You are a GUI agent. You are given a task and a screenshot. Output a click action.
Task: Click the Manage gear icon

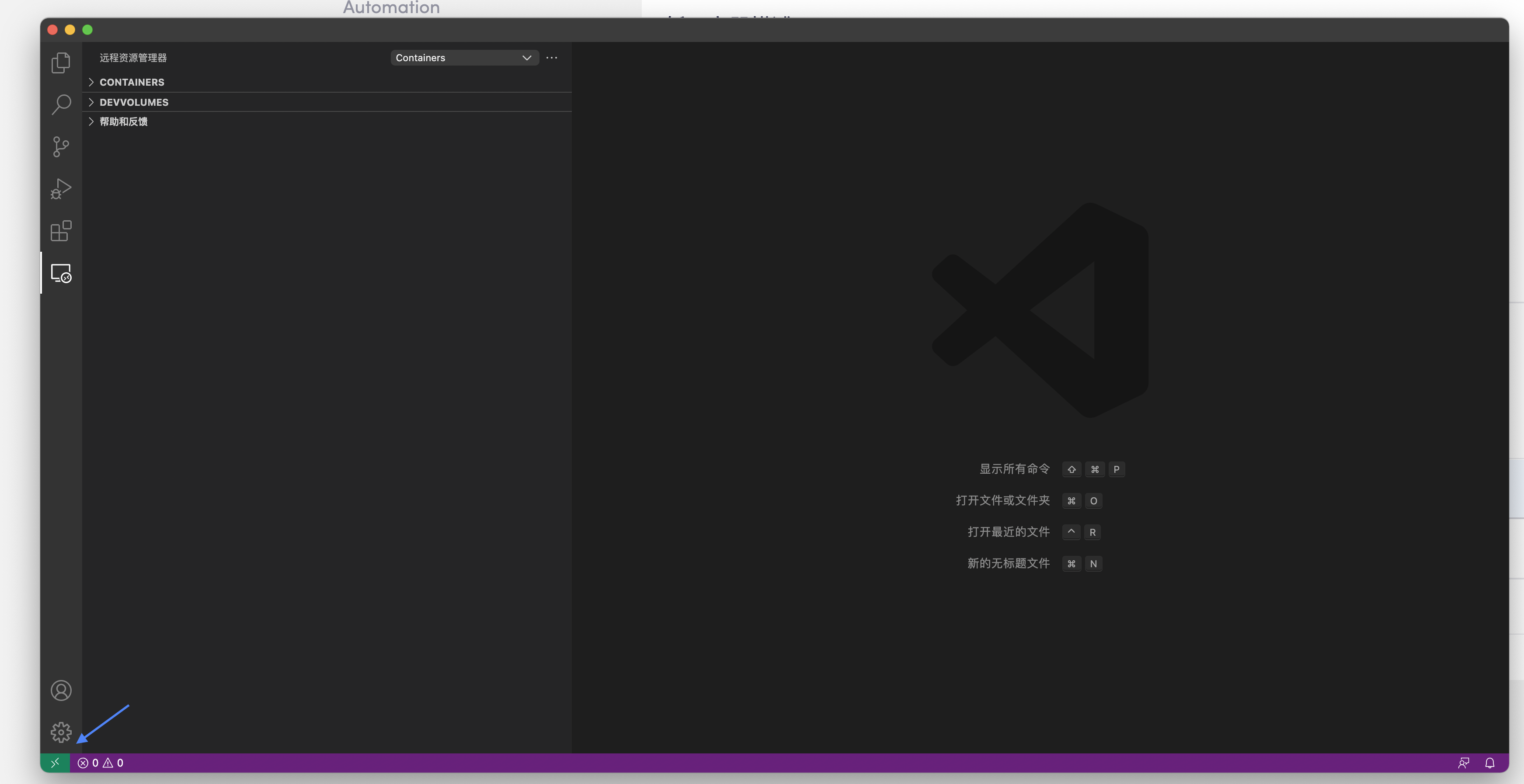(x=60, y=732)
